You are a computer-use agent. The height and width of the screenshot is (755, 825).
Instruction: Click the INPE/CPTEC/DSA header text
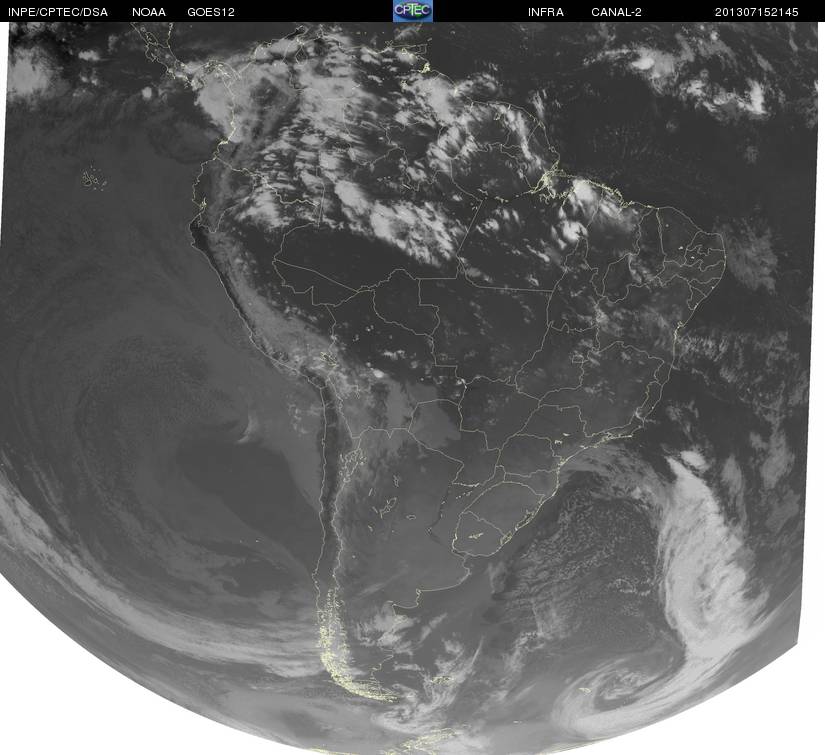tap(58, 12)
